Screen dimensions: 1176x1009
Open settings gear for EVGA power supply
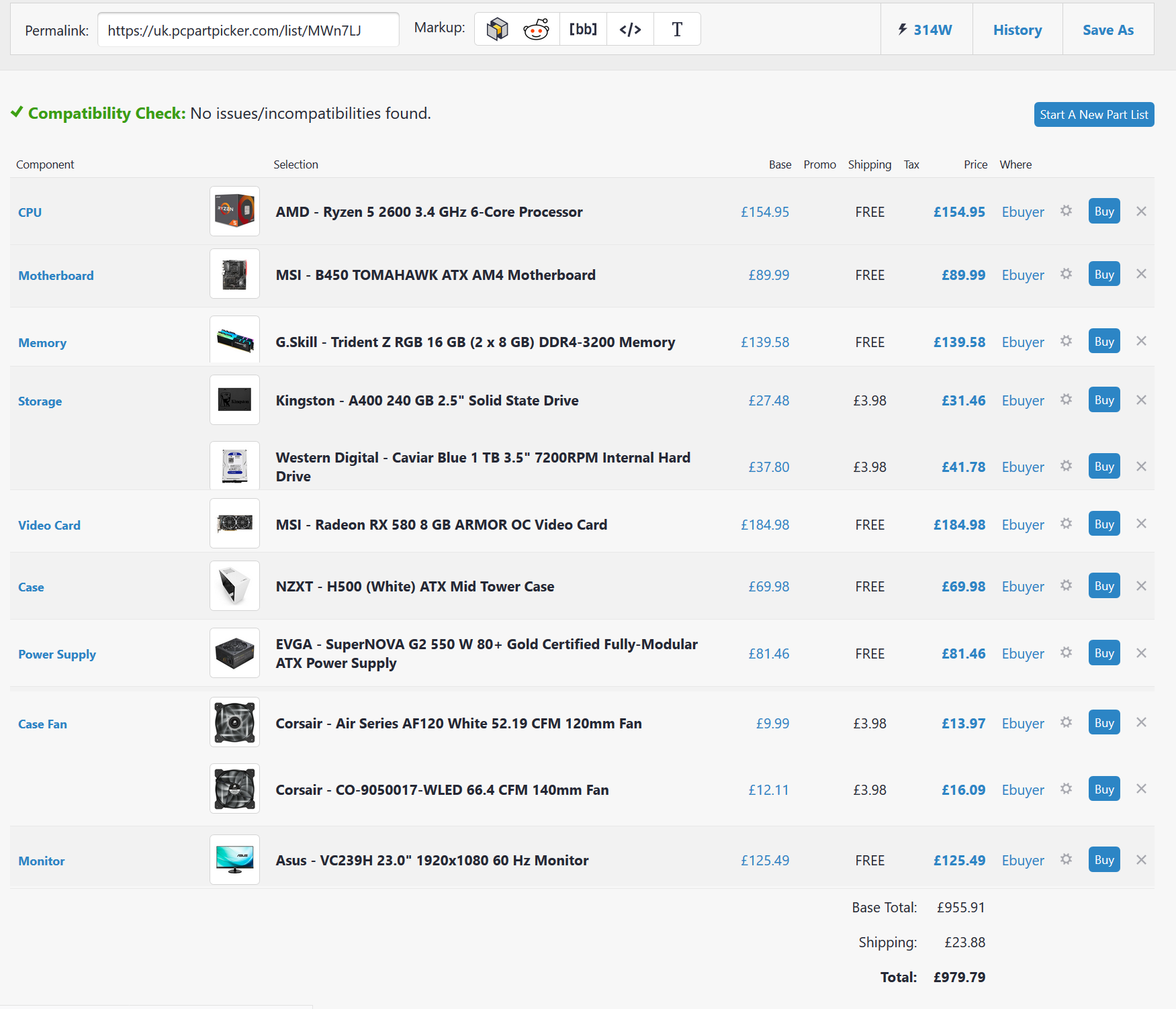(1066, 653)
